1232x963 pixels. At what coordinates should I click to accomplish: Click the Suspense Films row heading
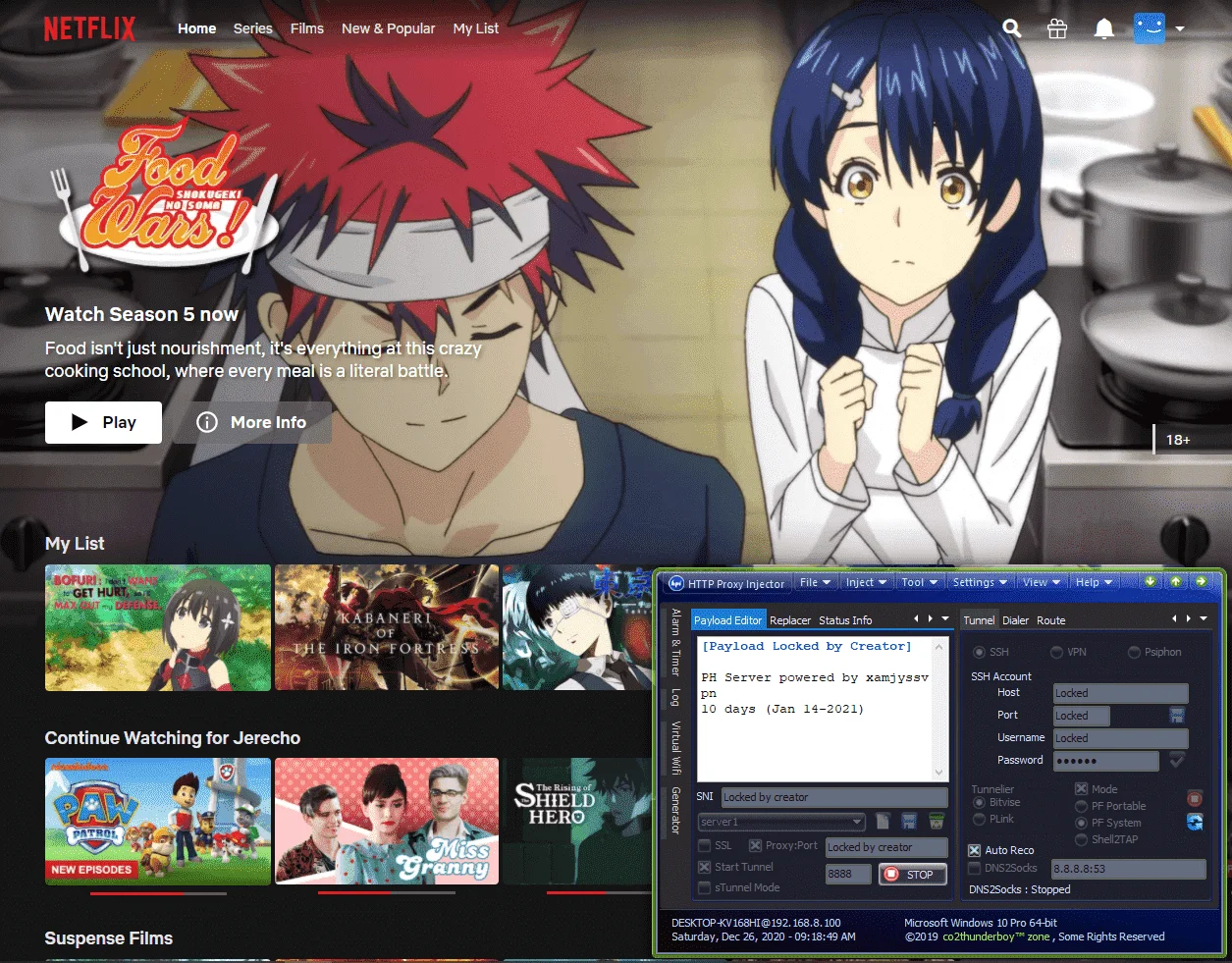click(x=109, y=938)
